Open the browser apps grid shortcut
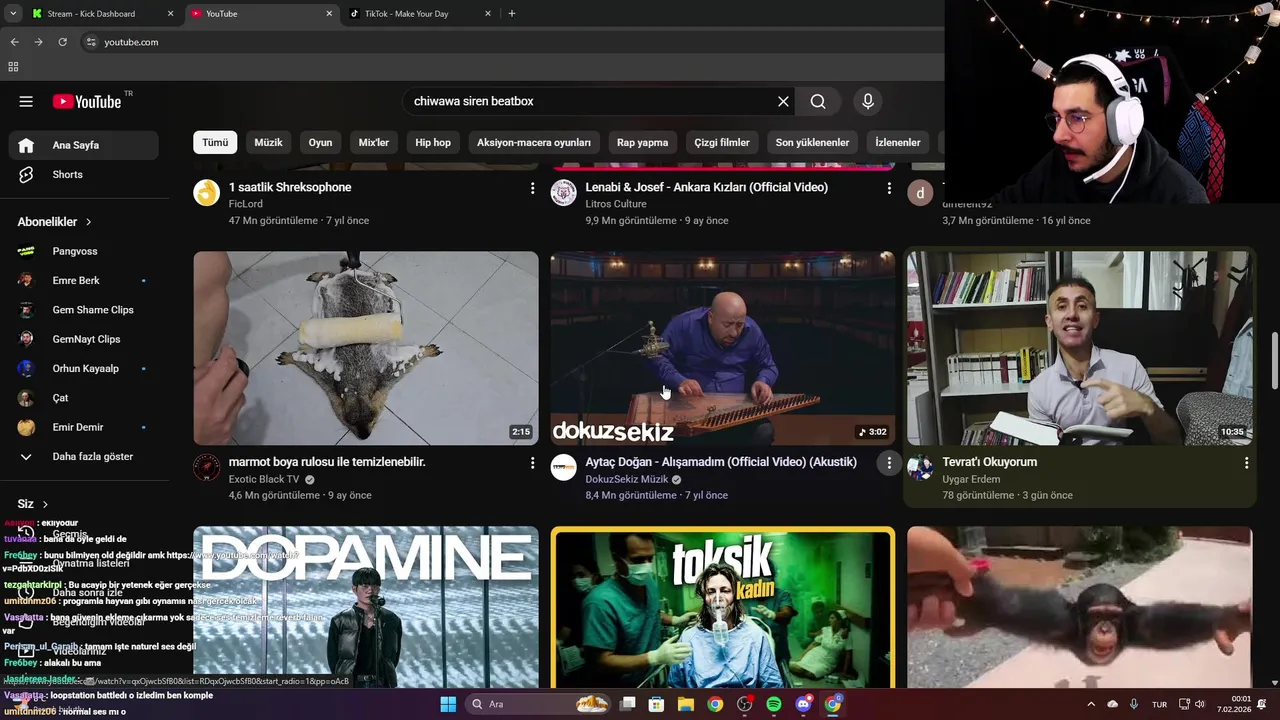 pyautogui.click(x=13, y=67)
